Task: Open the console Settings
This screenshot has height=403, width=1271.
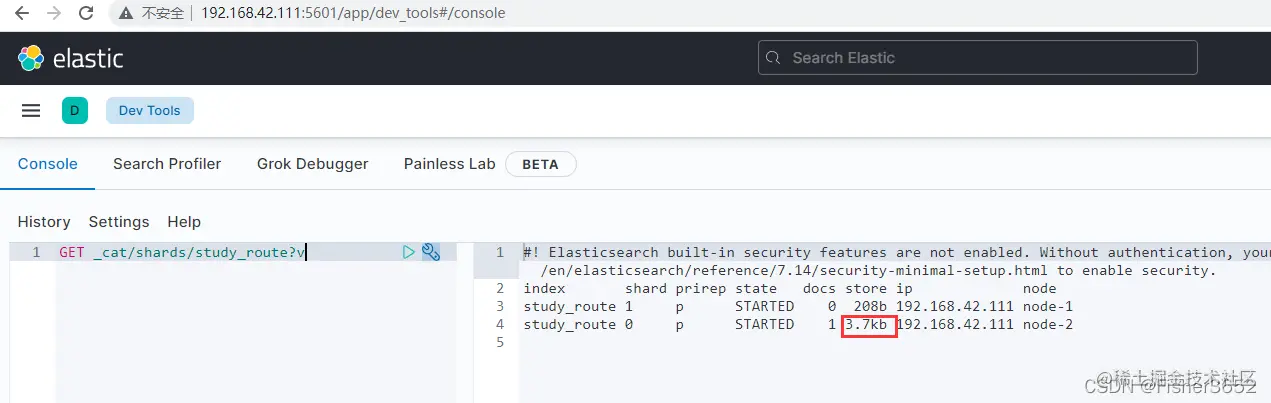Action: pyautogui.click(x=119, y=222)
